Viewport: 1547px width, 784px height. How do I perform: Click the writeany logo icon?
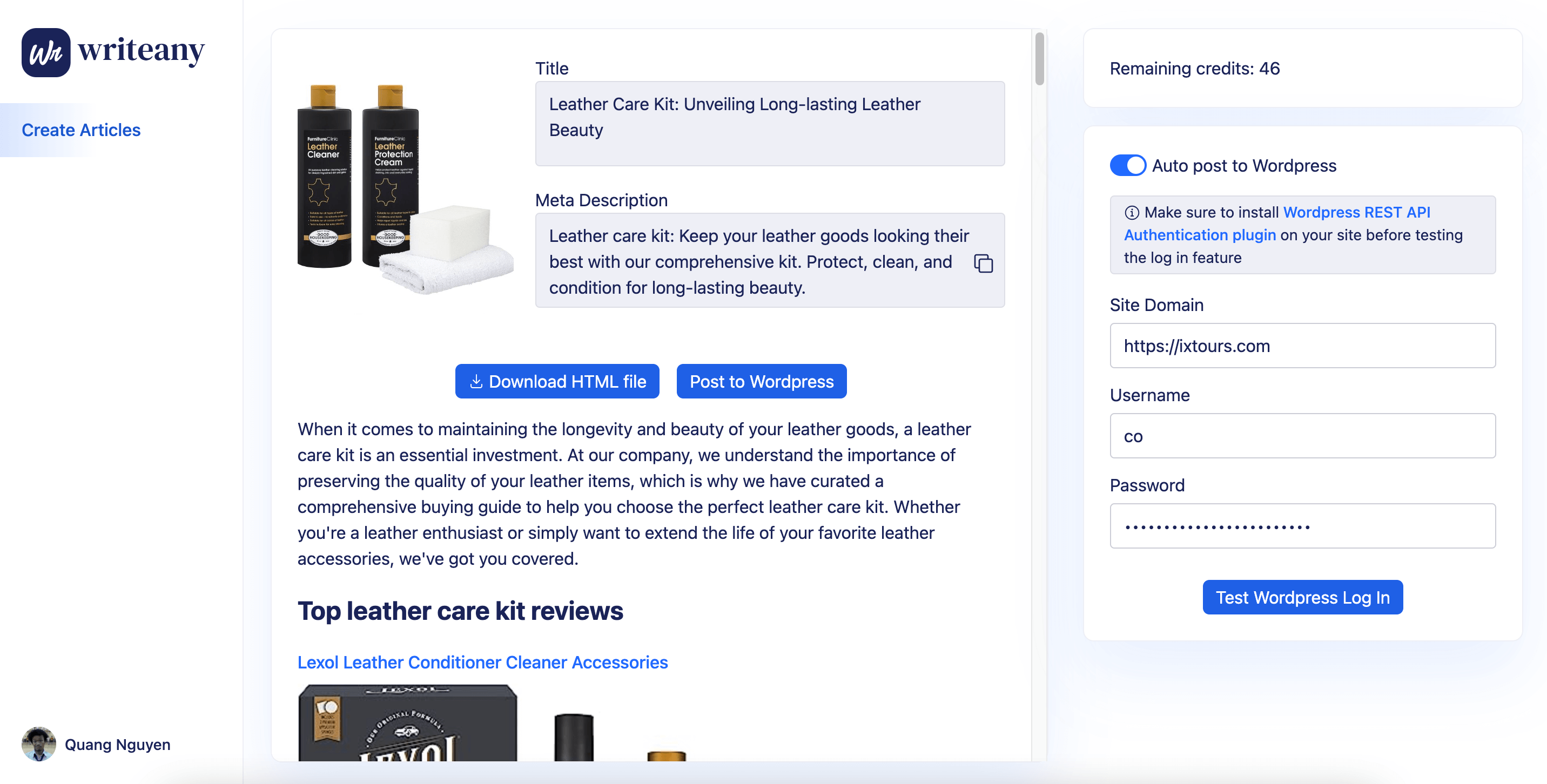pyautogui.click(x=45, y=52)
